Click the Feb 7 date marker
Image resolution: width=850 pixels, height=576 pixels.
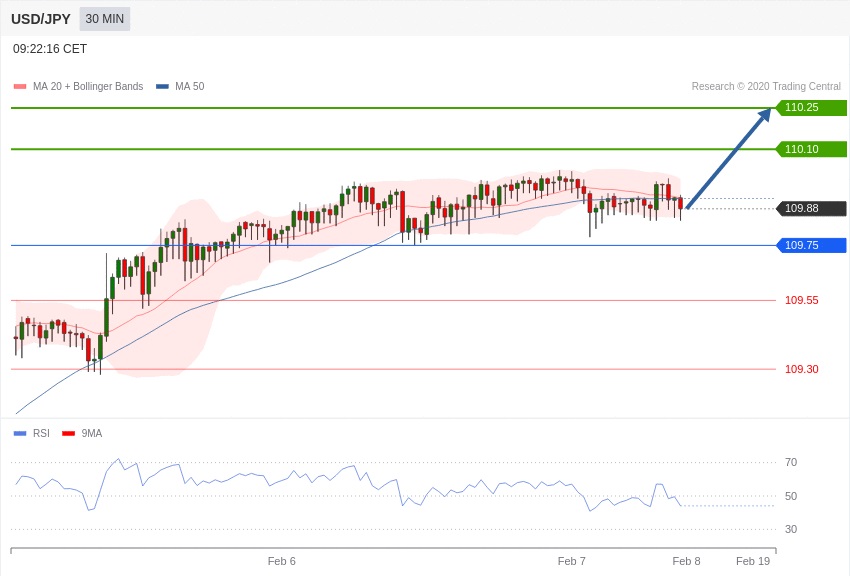click(571, 561)
